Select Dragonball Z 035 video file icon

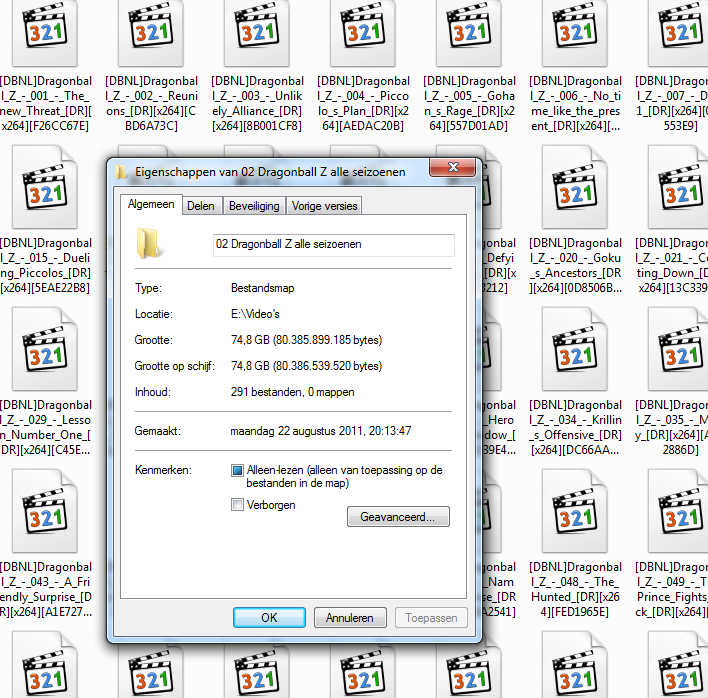click(x=679, y=349)
